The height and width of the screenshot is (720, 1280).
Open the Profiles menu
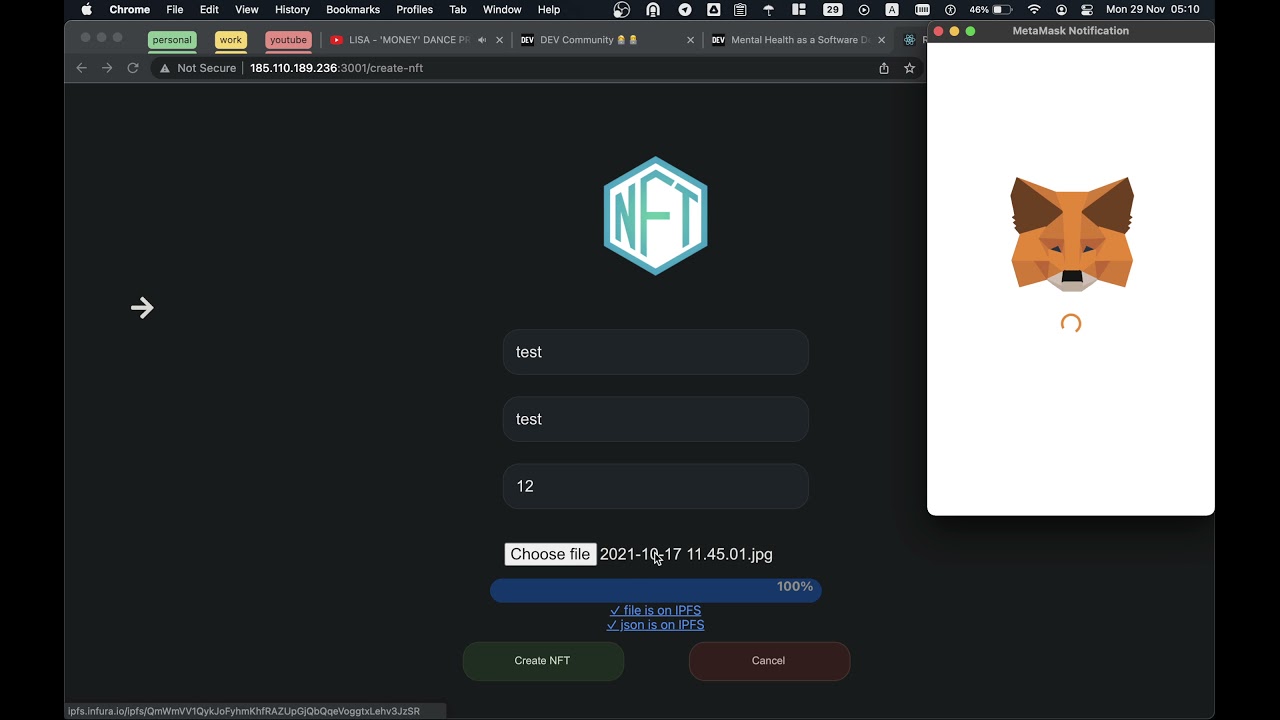(x=414, y=10)
